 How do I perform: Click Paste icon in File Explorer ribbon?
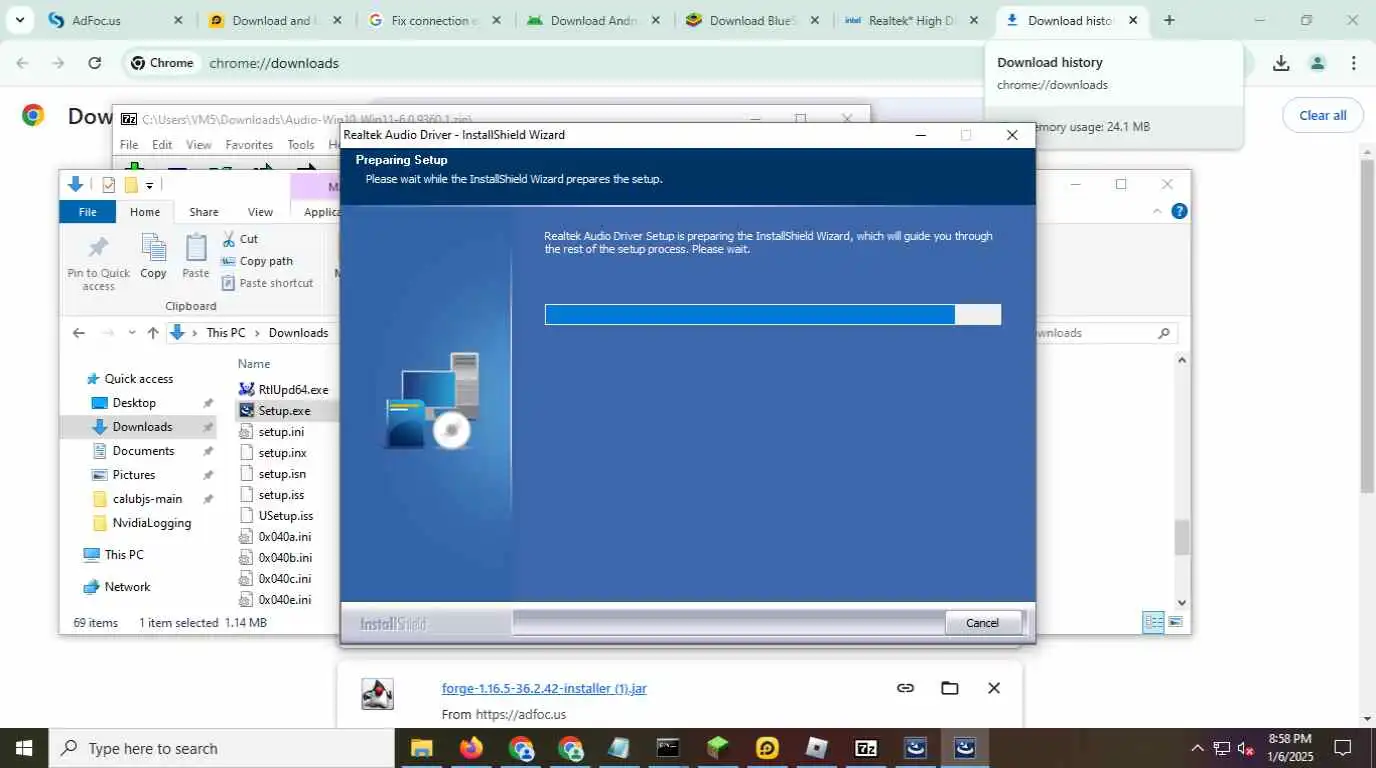(x=196, y=256)
